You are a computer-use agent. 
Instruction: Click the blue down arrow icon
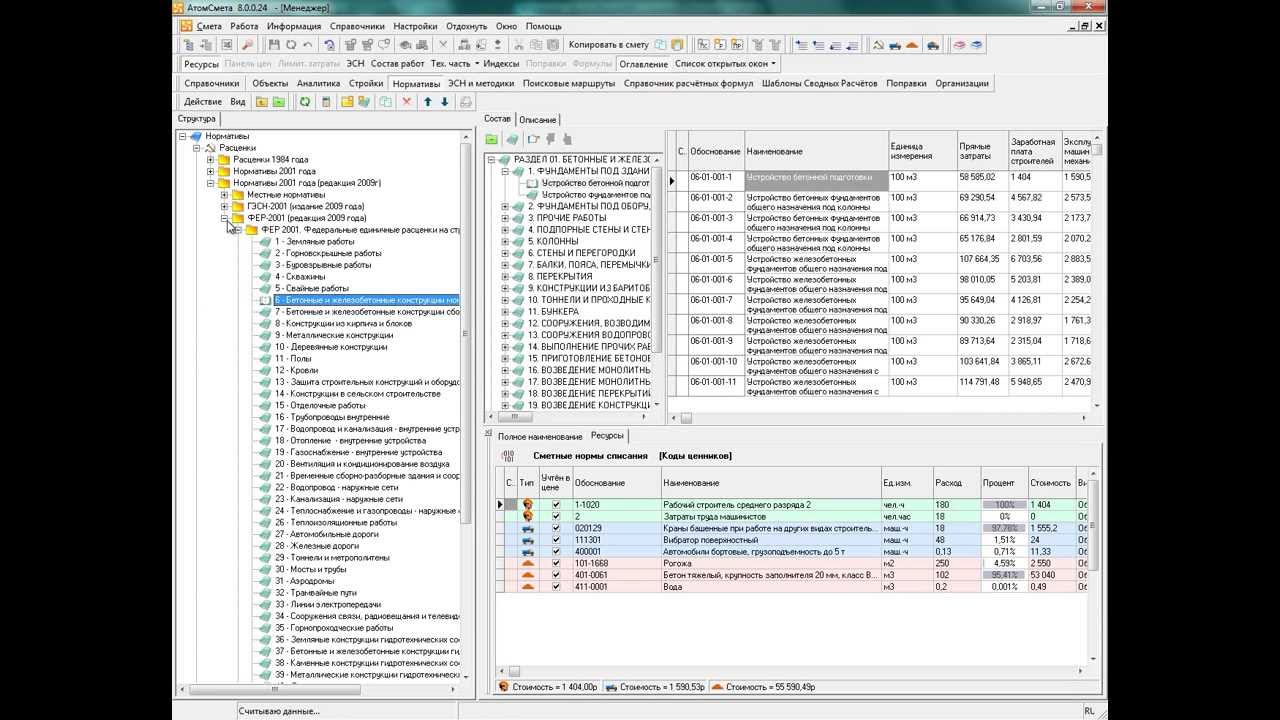pos(445,102)
